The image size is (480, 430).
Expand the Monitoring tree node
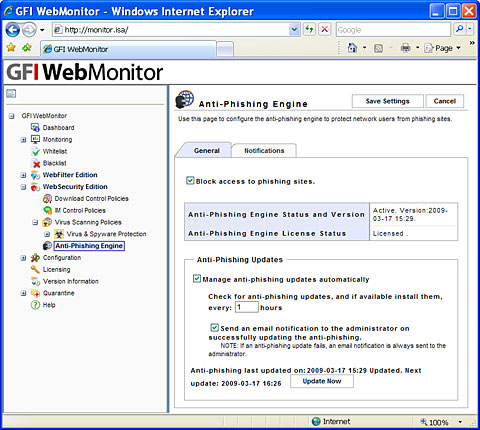[x=23, y=140]
